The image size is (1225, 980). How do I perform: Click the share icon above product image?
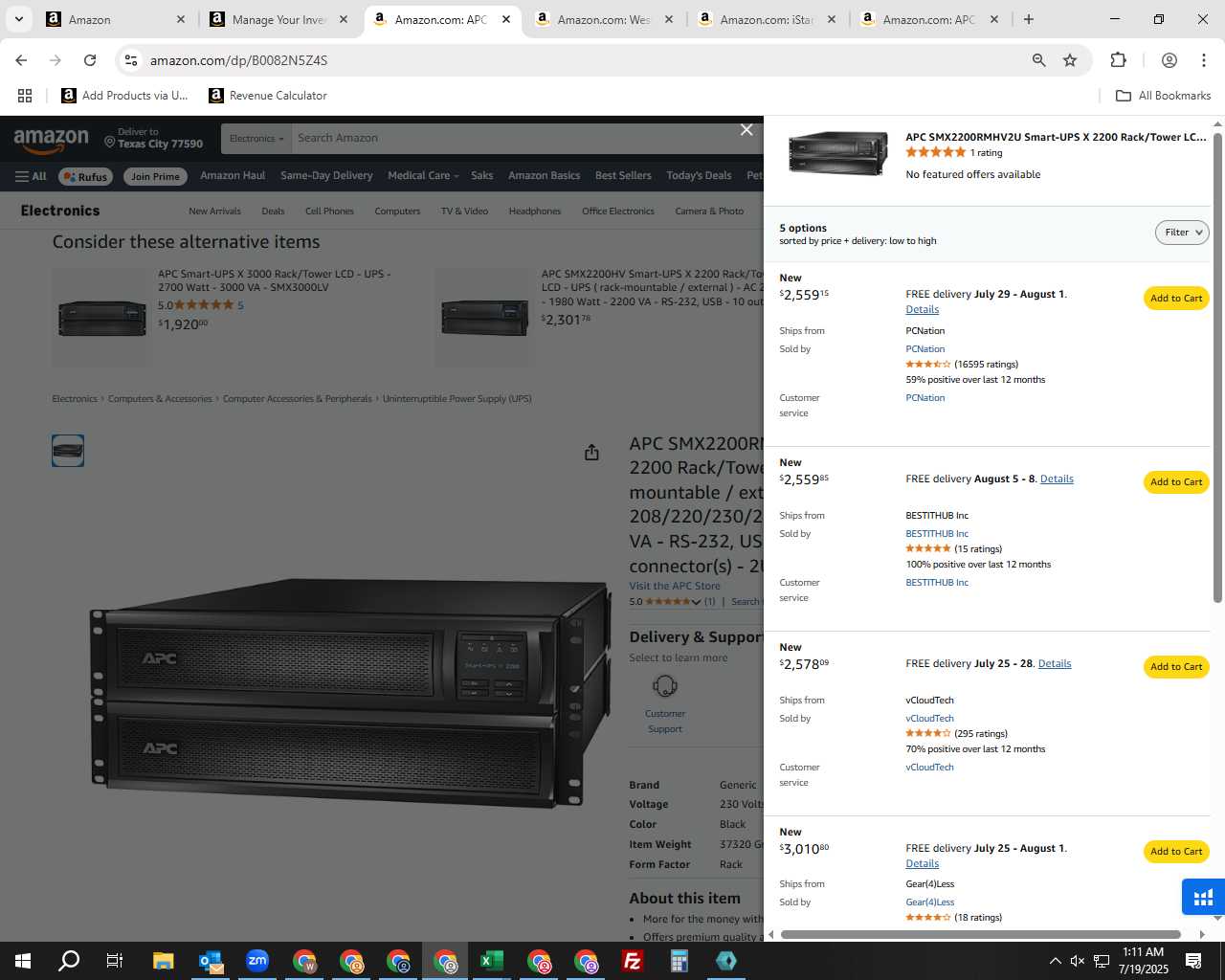click(x=591, y=452)
